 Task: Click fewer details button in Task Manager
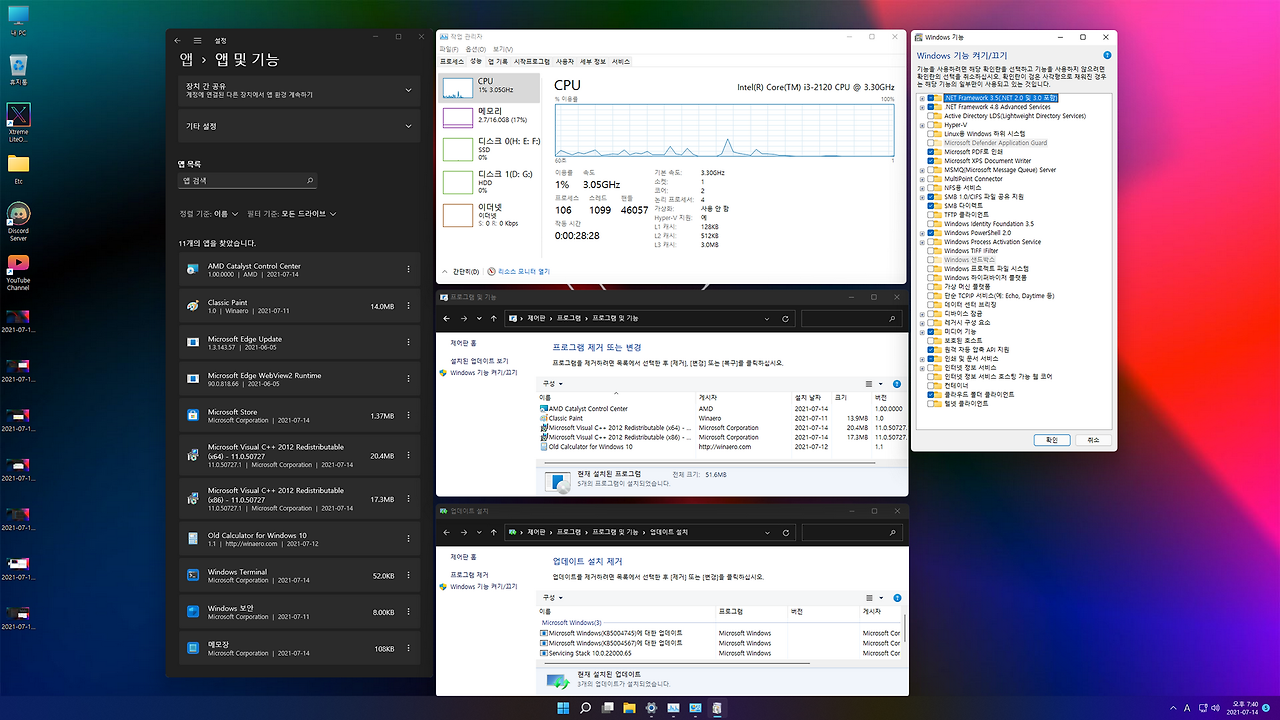461,271
